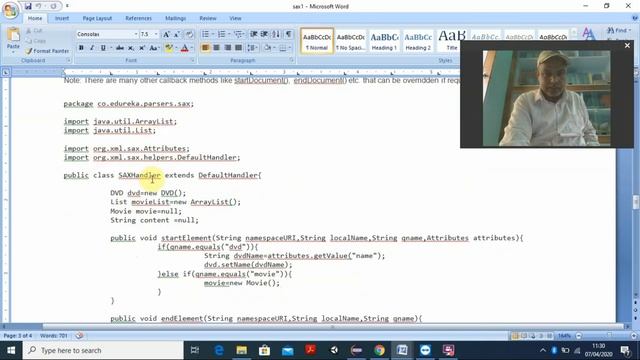The image size is (640, 360).
Task: Open Task View on taskbar
Action: pyautogui.click(x=195, y=350)
